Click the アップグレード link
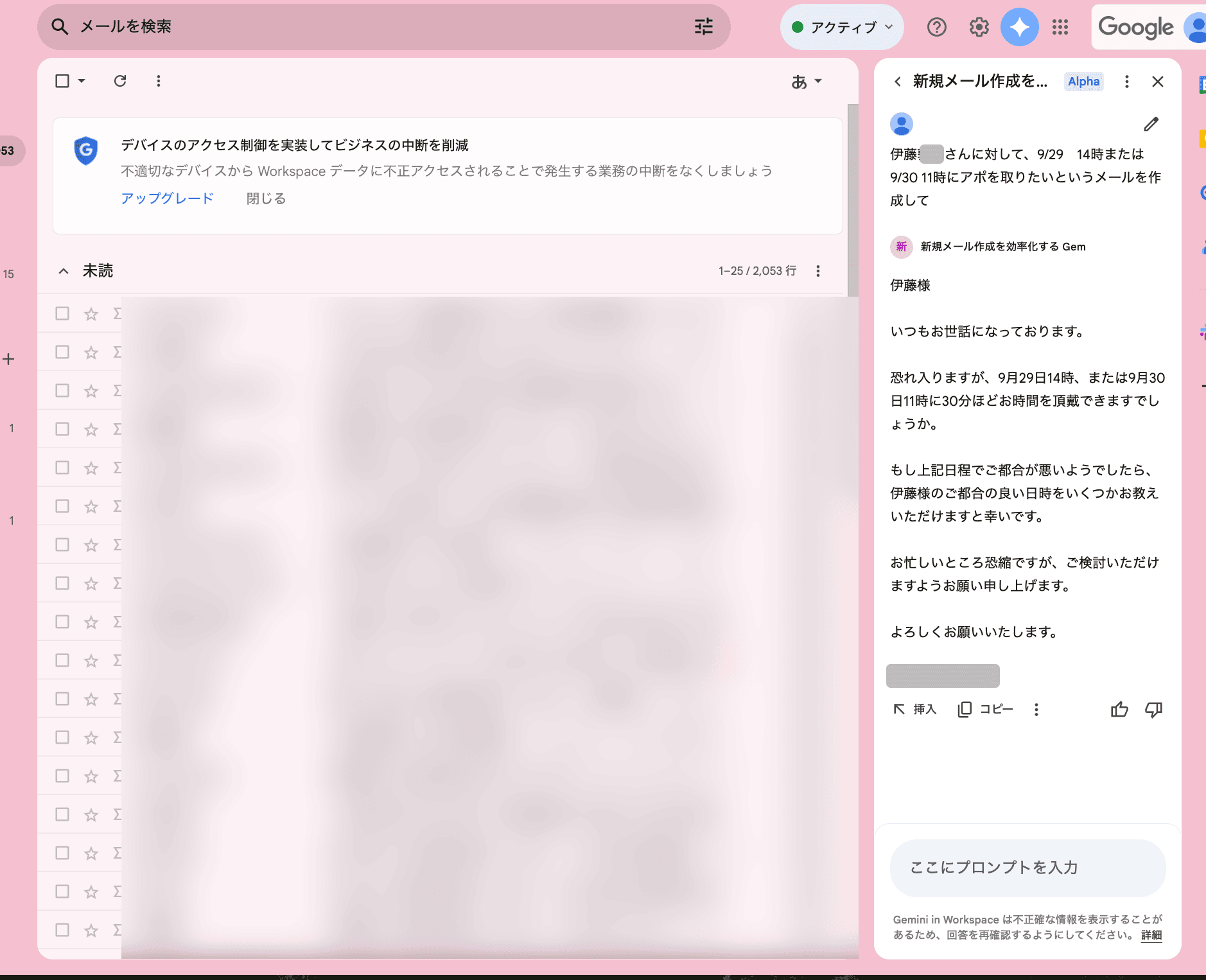The width and height of the screenshot is (1206, 980). (167, 198)
